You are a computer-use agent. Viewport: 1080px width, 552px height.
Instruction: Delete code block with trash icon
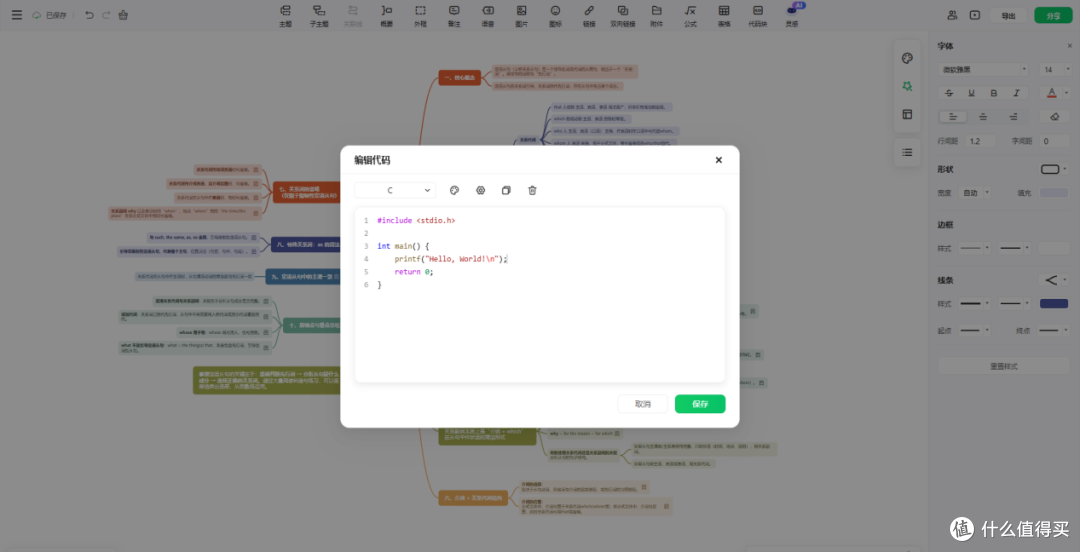tap(532, 190)
